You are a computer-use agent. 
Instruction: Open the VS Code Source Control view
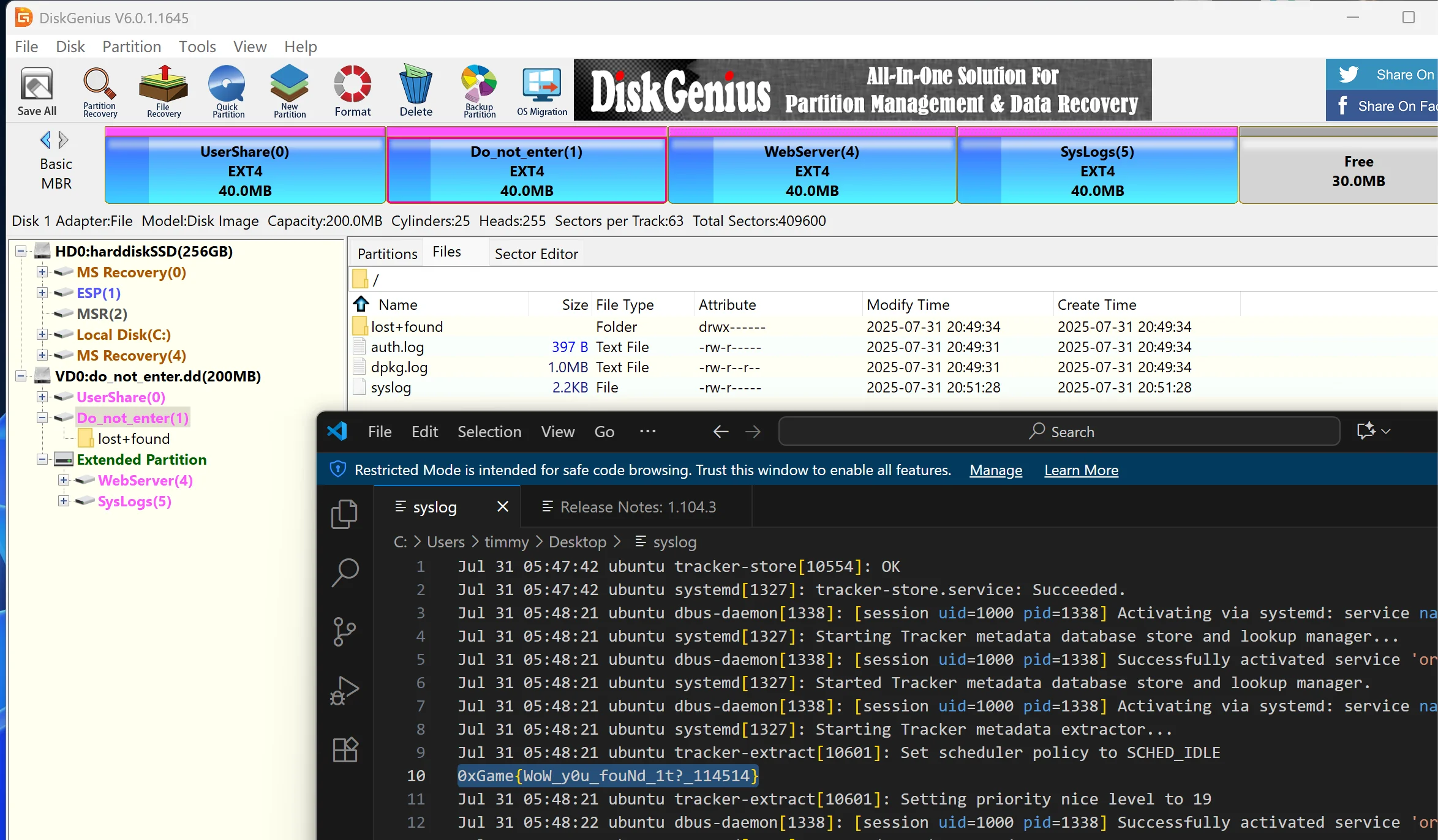pos(345,631)
